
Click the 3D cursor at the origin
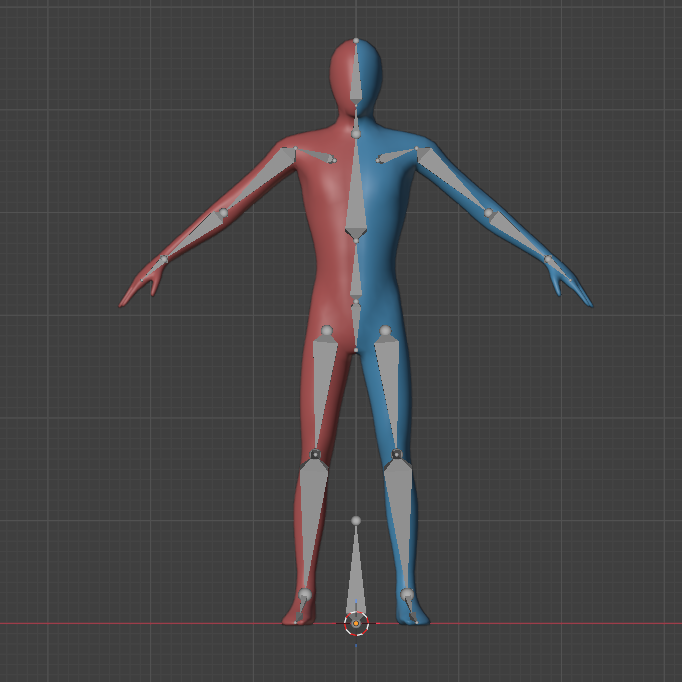point(356,623)
